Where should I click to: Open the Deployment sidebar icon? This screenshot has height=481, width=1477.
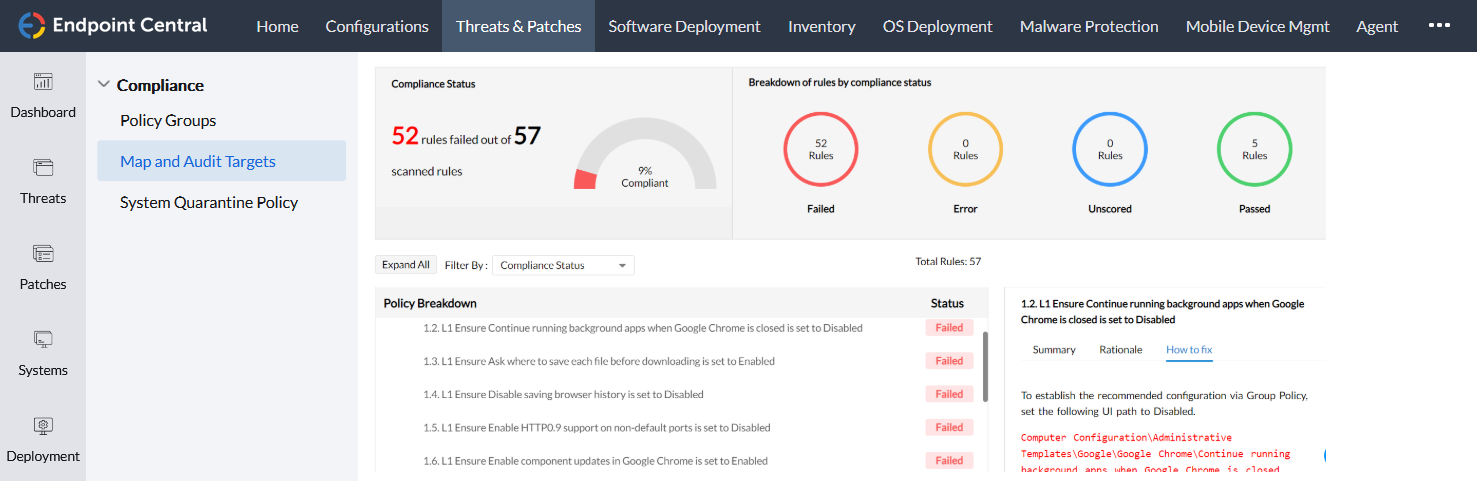pos(43,426)
